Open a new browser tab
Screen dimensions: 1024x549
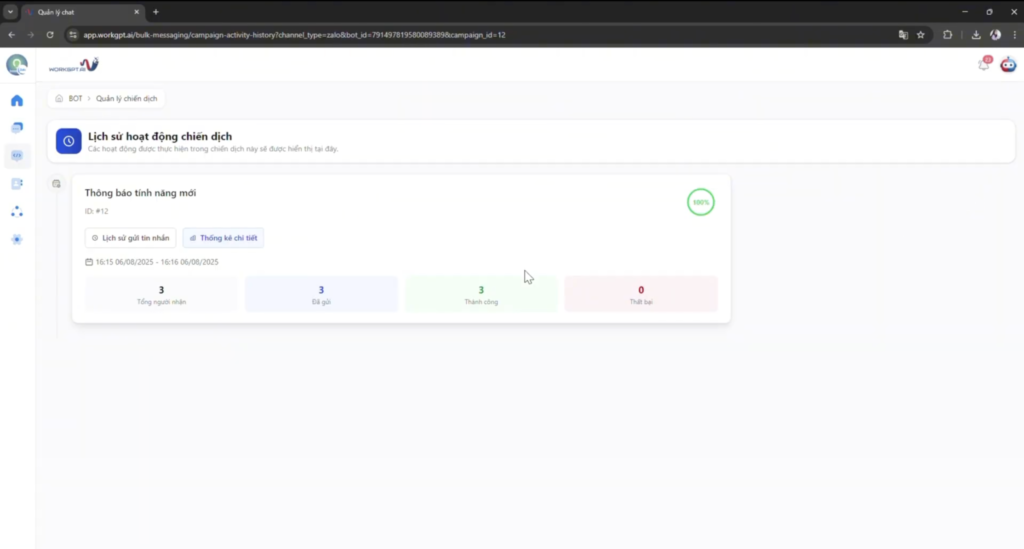[x=156, y=12]
